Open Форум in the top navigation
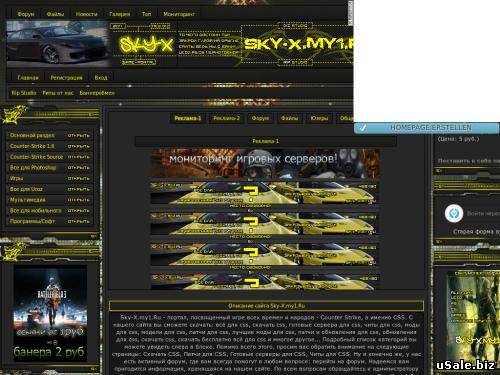 pyautogui.click(x=26, y=14)
